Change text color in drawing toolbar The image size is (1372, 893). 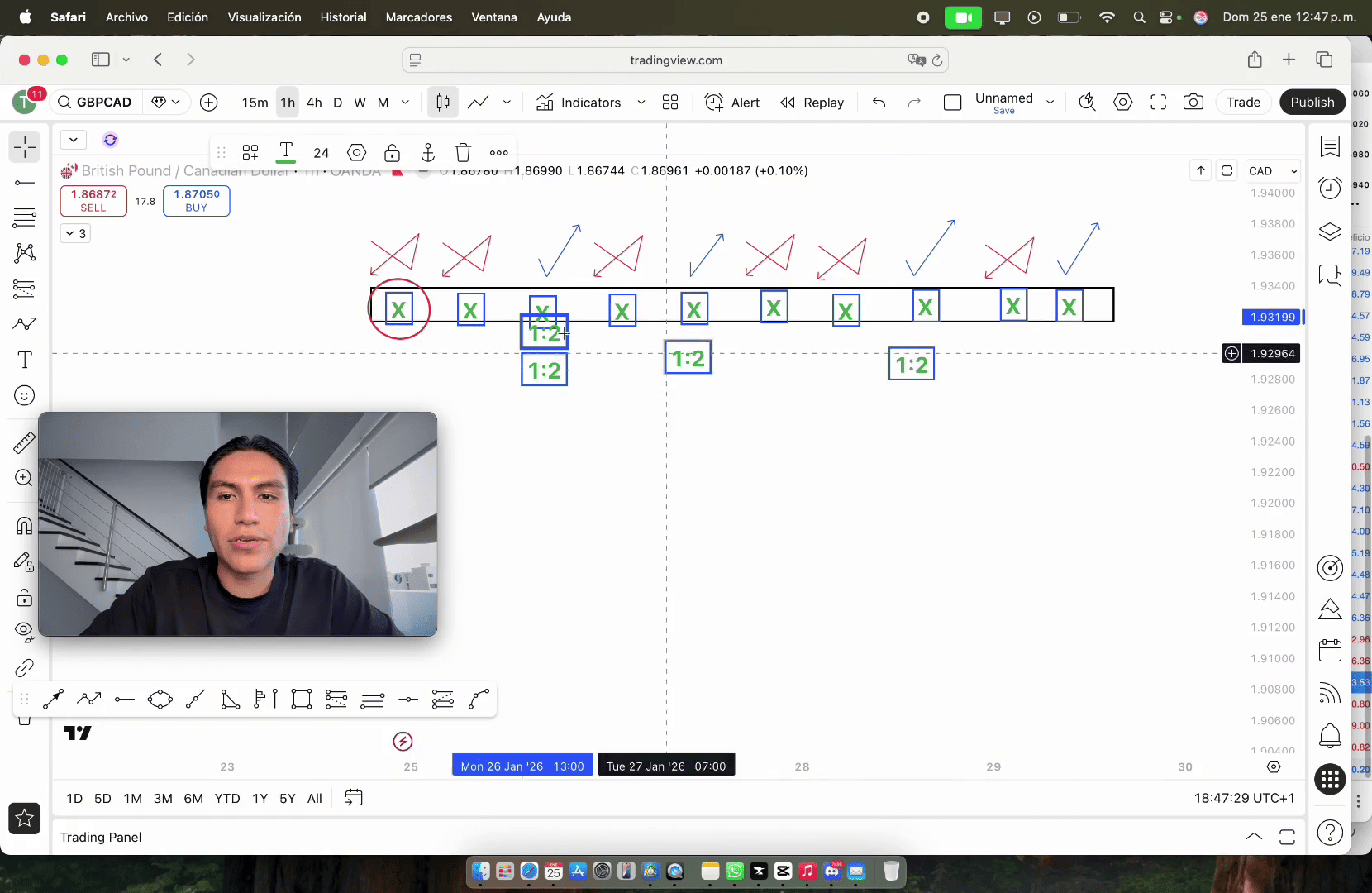click(x=286, y=152)
